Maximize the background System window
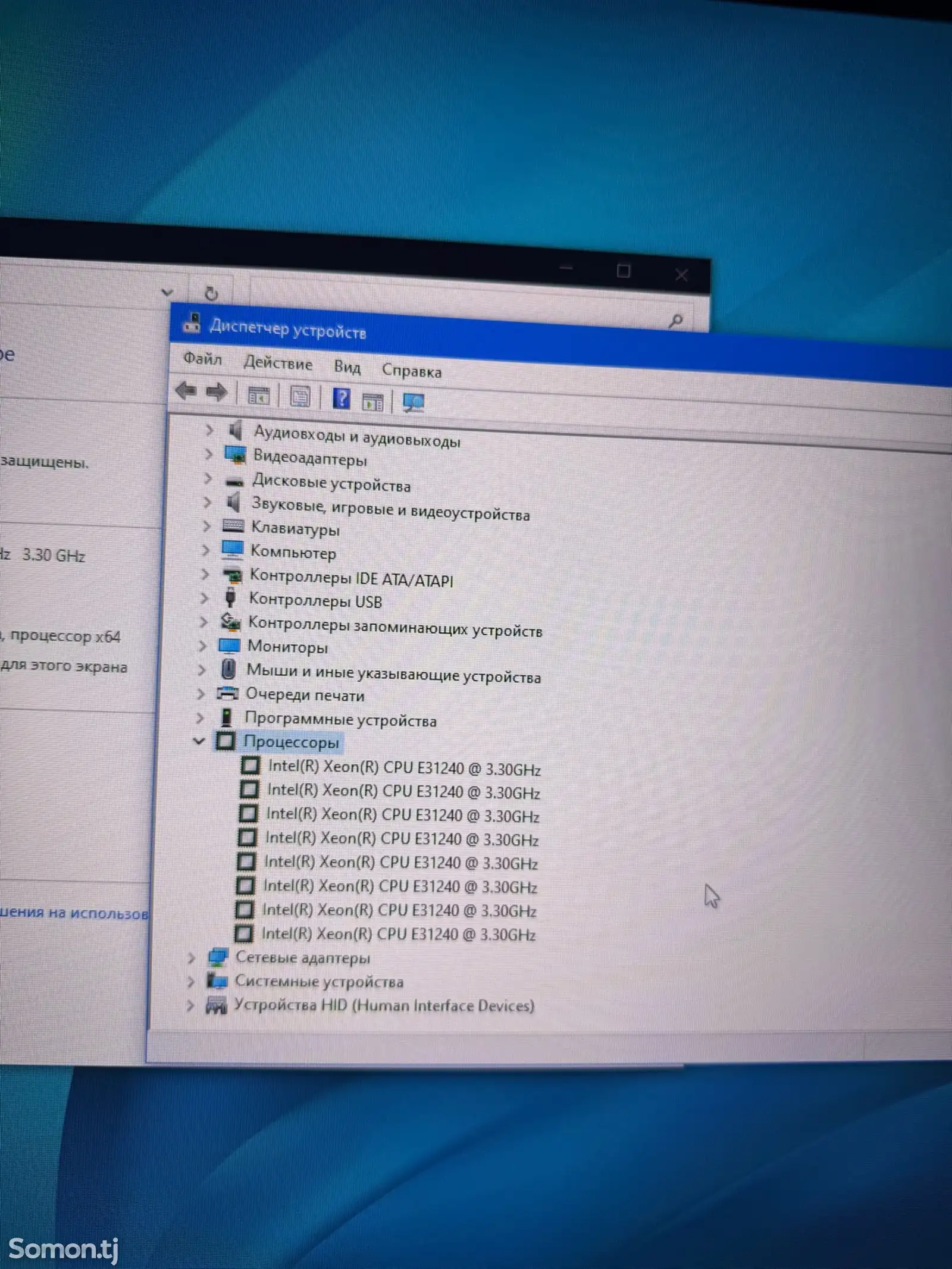952x1269 pixels. point(623,271)
